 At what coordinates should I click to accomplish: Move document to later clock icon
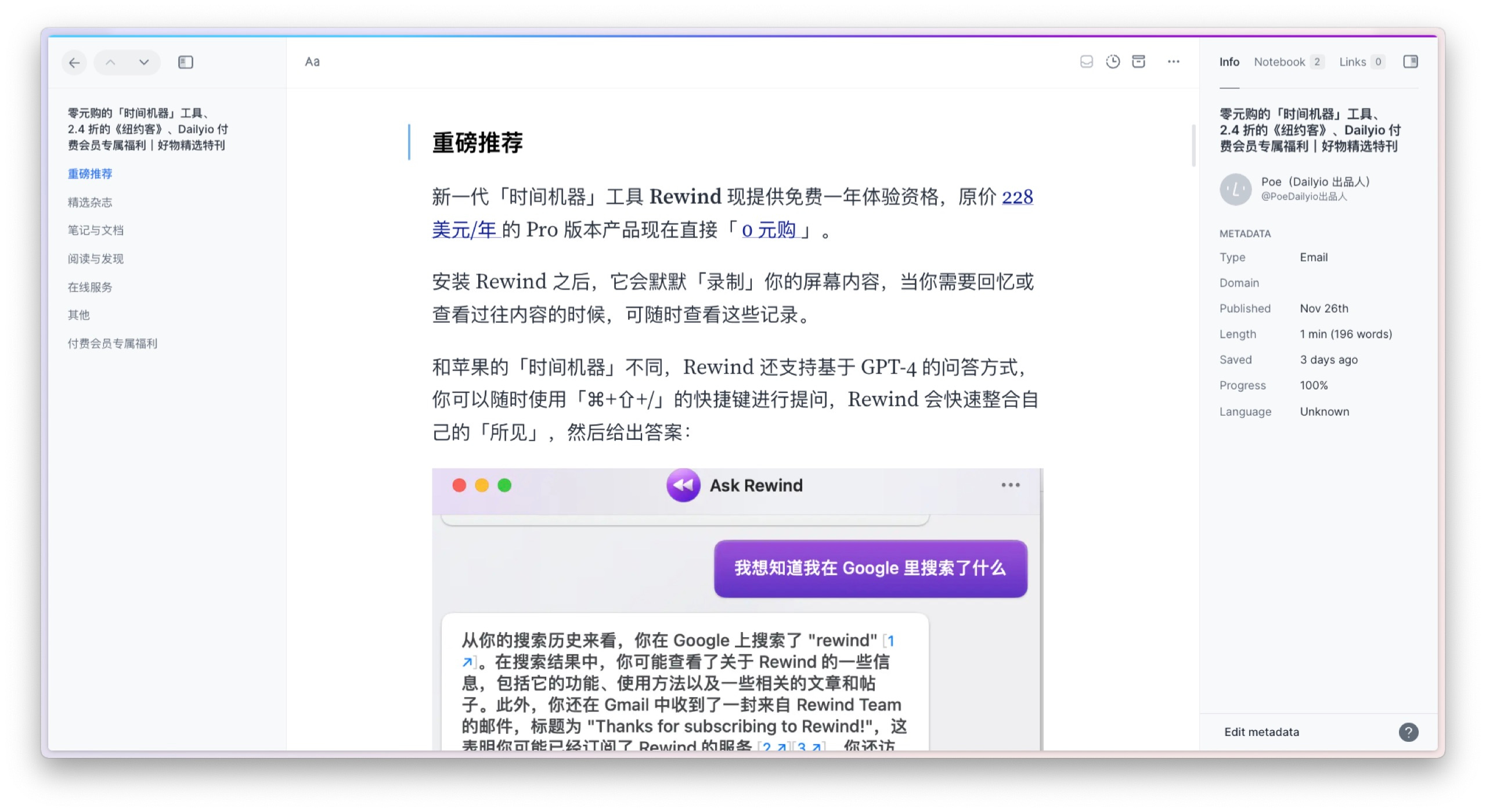(1112, 62)
